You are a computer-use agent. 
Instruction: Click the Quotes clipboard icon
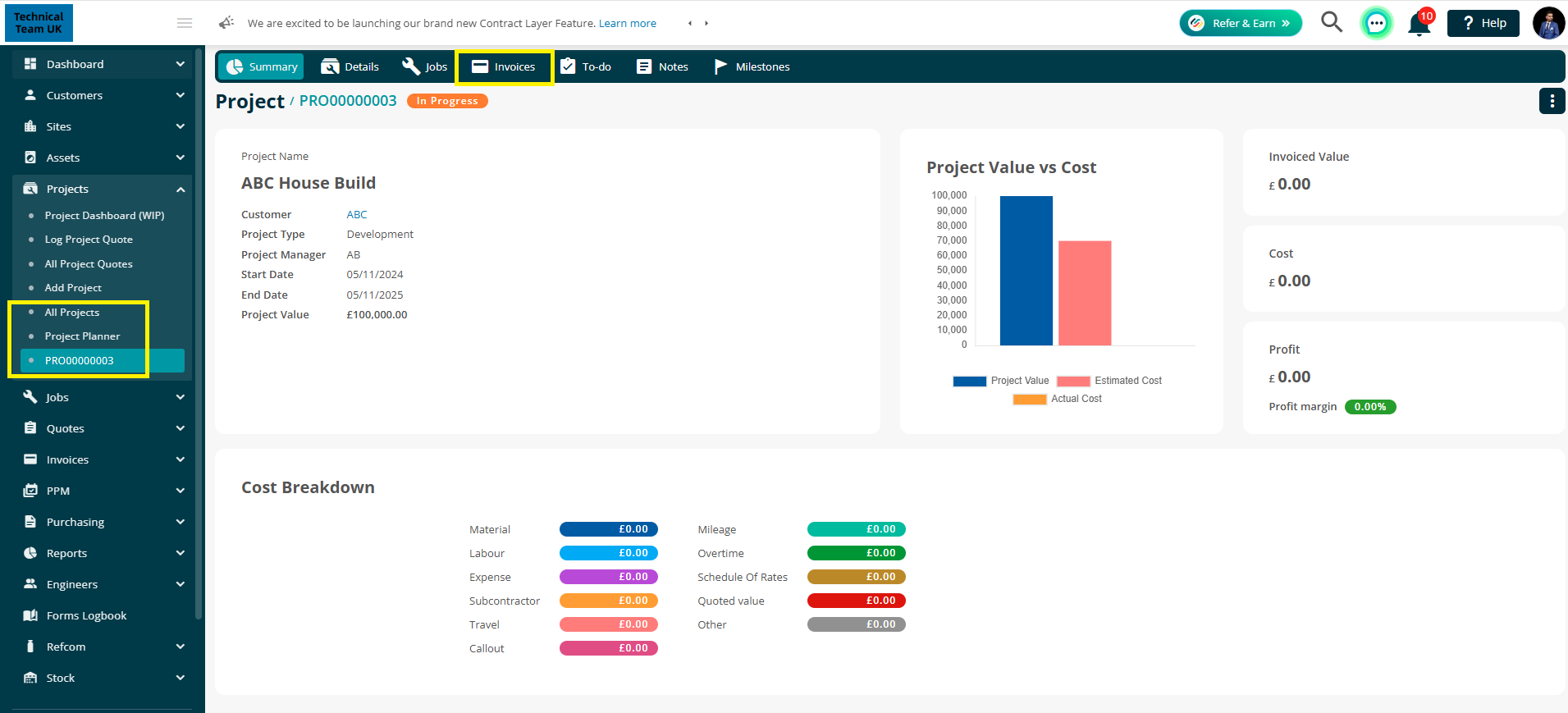pos(30,428)
